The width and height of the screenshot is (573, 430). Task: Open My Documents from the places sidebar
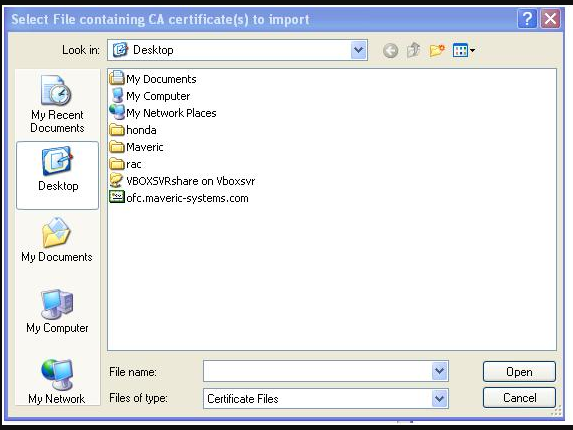[x=57, y=240]
